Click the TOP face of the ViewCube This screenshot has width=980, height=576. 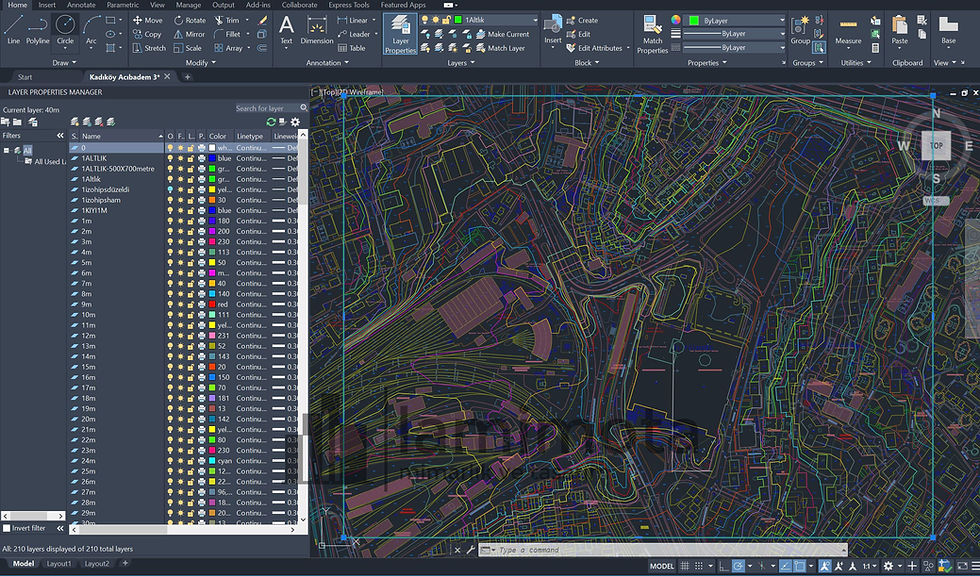(x=936, y=146)
